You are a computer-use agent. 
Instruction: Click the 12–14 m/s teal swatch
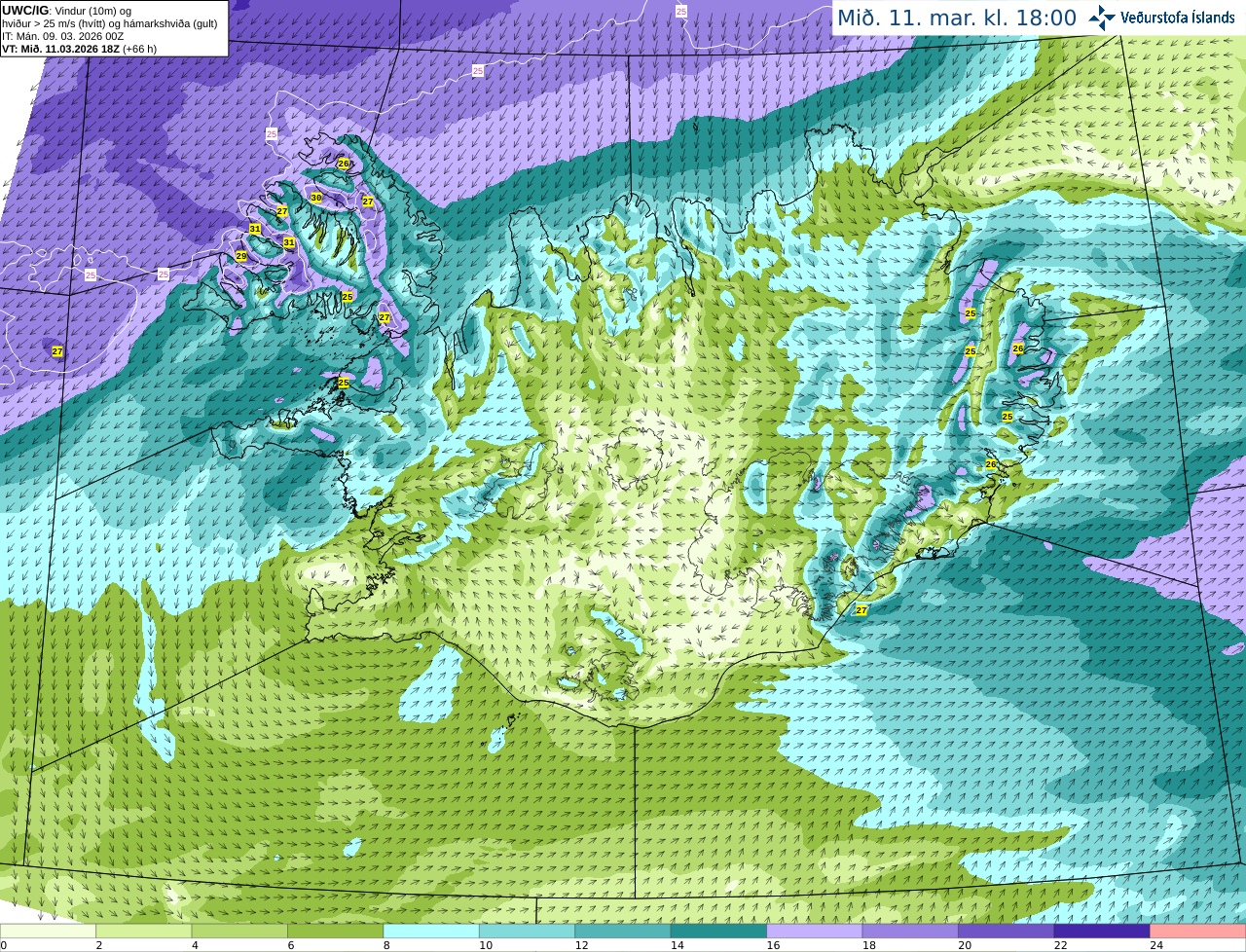pyautogui.click(x=623, y=932)
